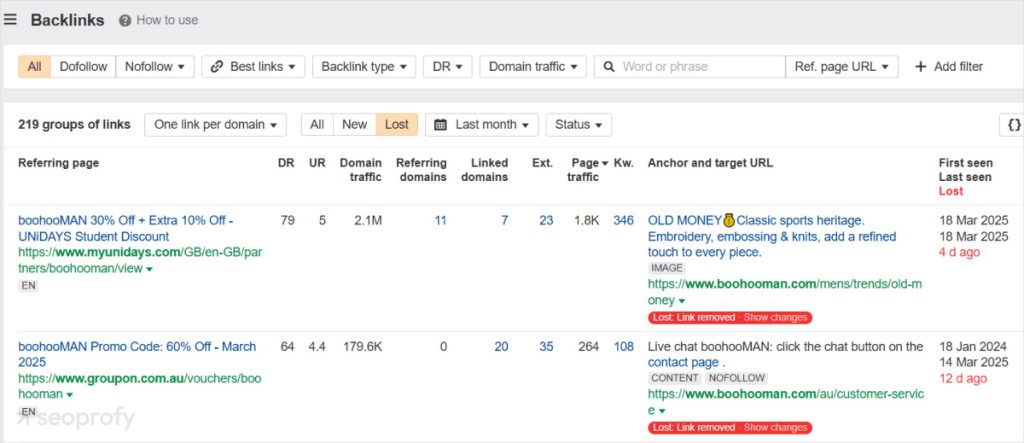Switch to the New links tab
This screenshot has height=443, width=1024.
(x=355, y=125)
